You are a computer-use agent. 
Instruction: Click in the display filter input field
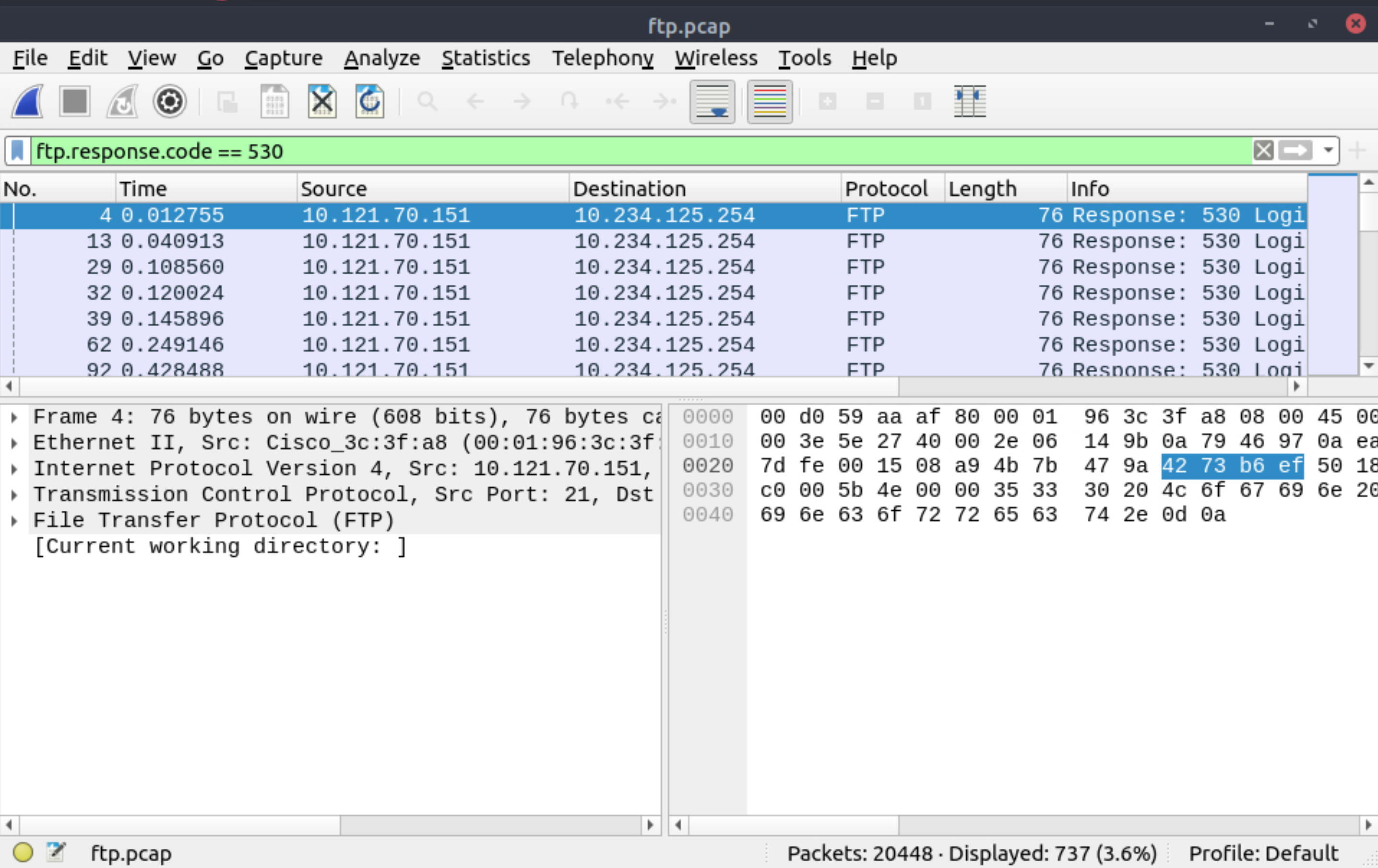pos(641,151)
